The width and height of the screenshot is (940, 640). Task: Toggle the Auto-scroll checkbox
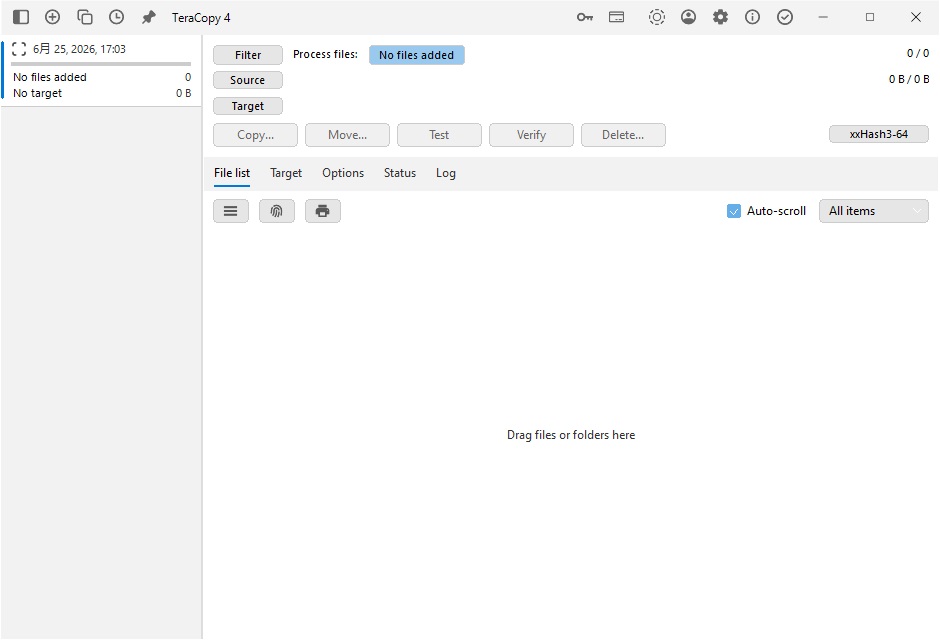[734, 211]
